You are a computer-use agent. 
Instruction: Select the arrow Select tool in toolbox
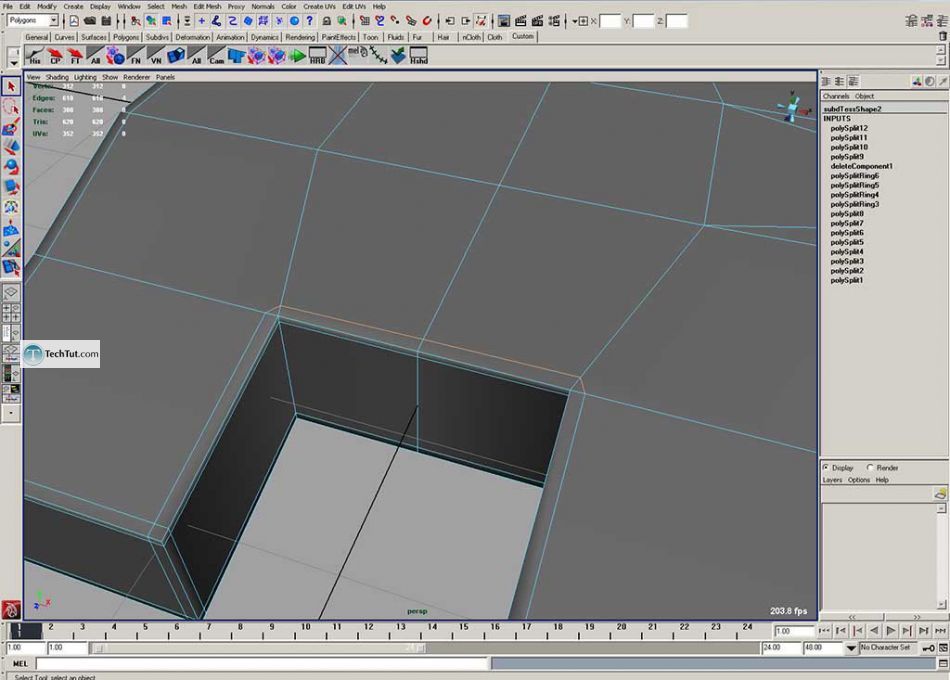point(11,87)
